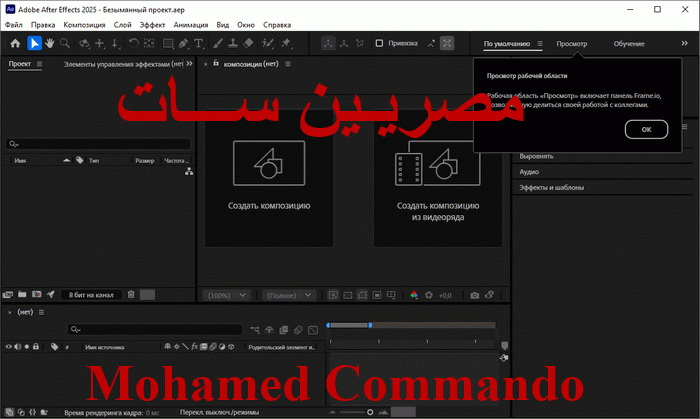
Task: Expand the Аудио panel
Action: tap(528, 172)
